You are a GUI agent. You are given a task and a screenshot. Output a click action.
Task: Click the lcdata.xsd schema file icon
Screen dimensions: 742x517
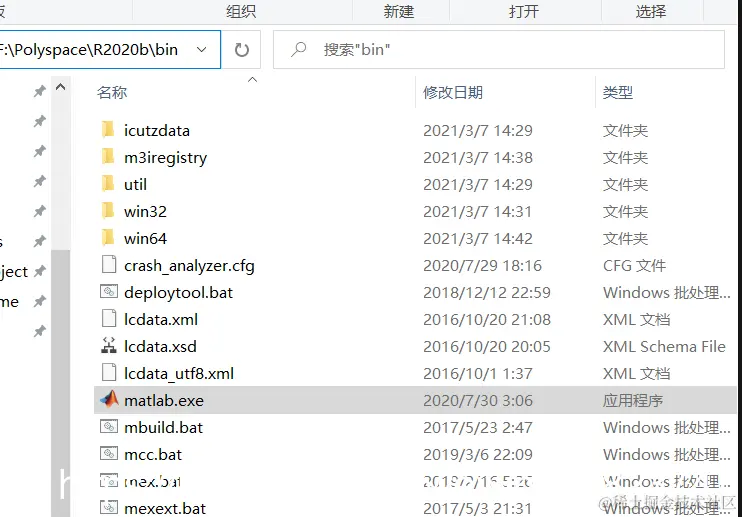pos(109,345)
